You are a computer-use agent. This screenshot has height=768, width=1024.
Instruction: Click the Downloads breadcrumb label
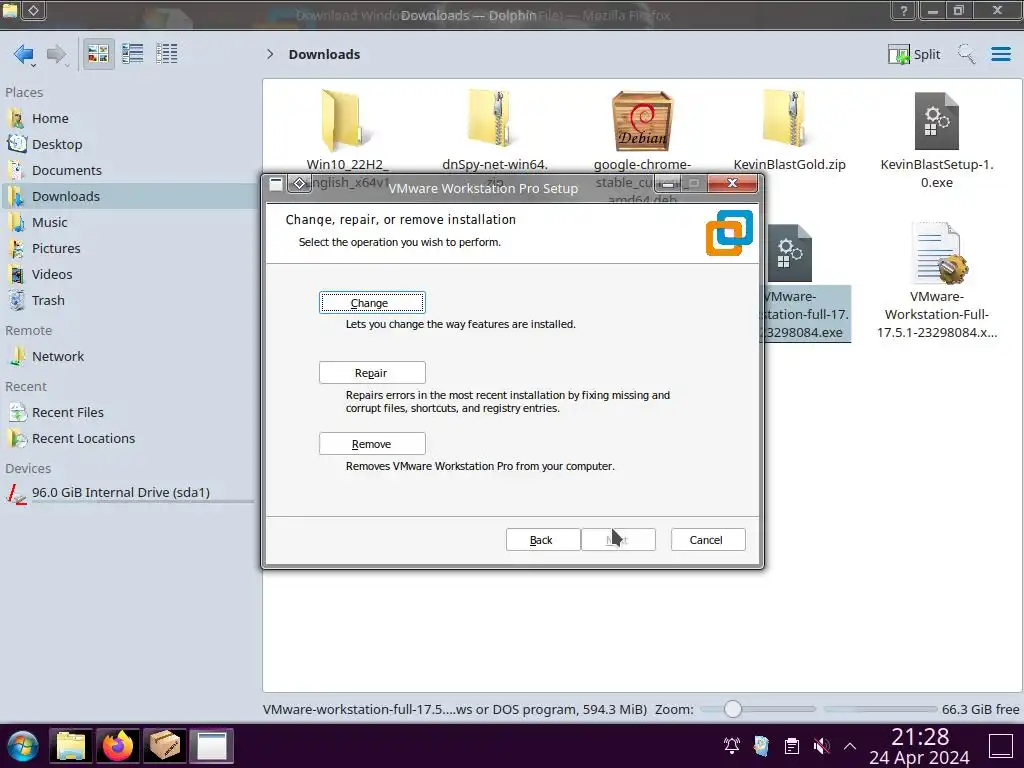click(x=325, y=54)
